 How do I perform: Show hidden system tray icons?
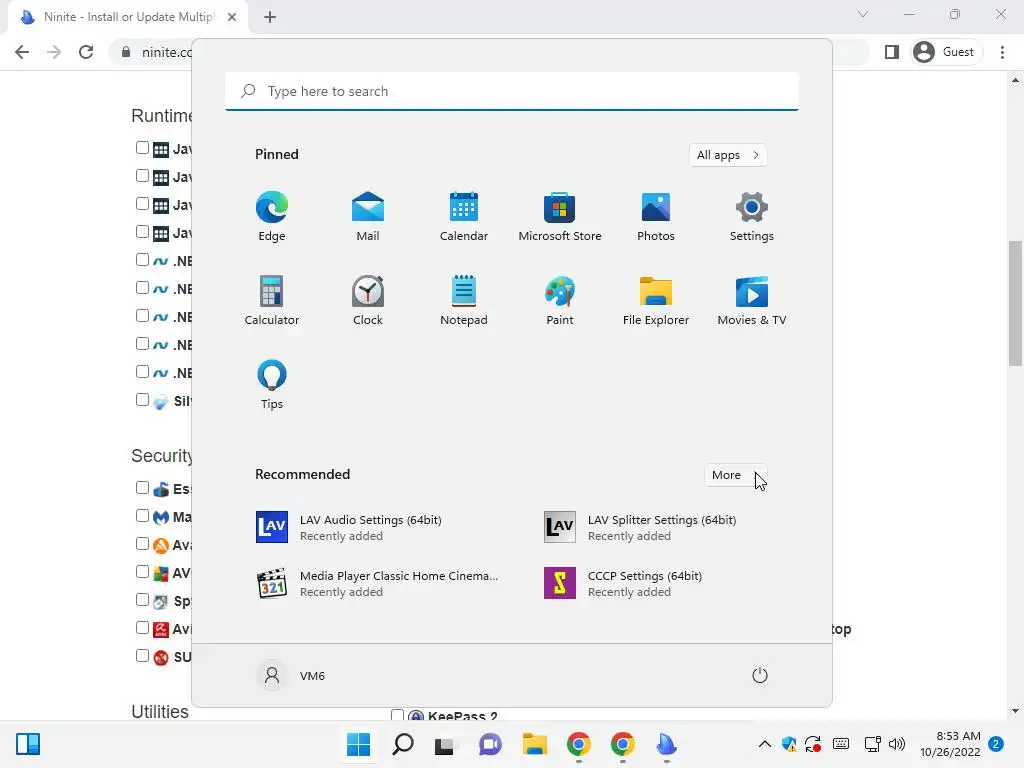pyautogui.click(x=764, y=744)
